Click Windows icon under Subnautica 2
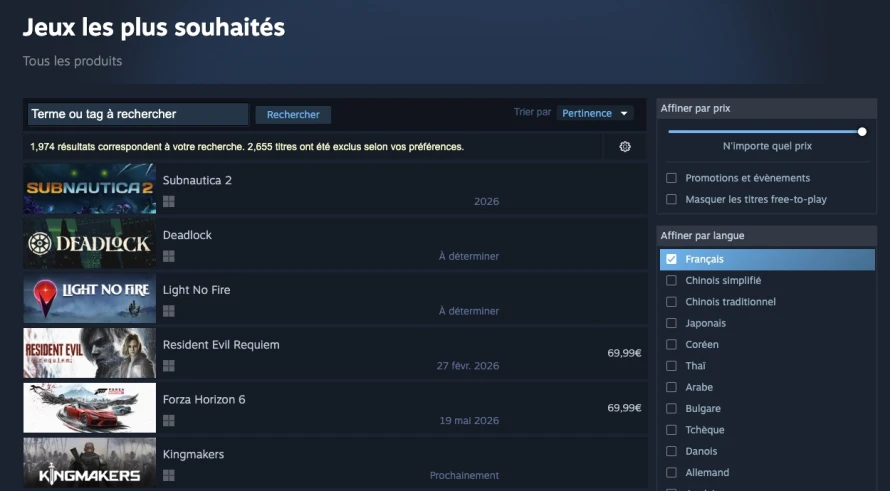 (169, 202)
